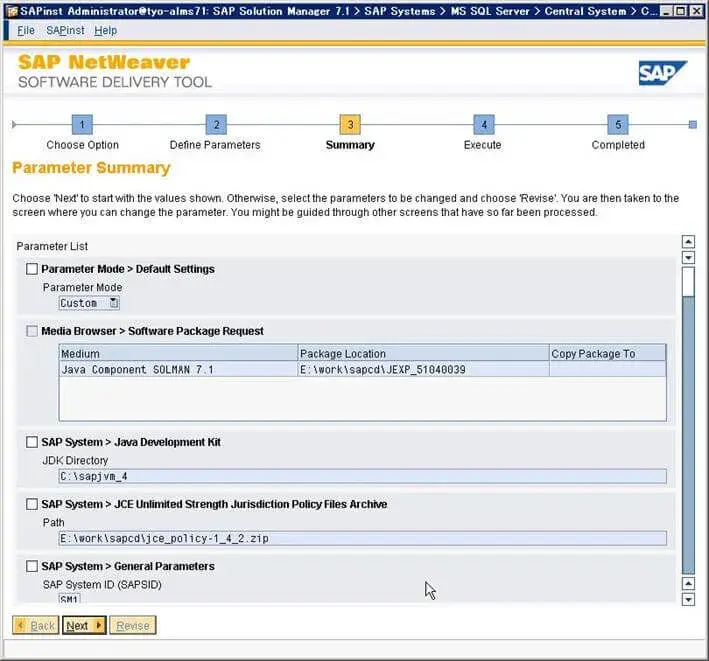Click the jce_policy-1_4_2.zip path field
Viewport: 709px width, 661px height.
click(363, 538)
